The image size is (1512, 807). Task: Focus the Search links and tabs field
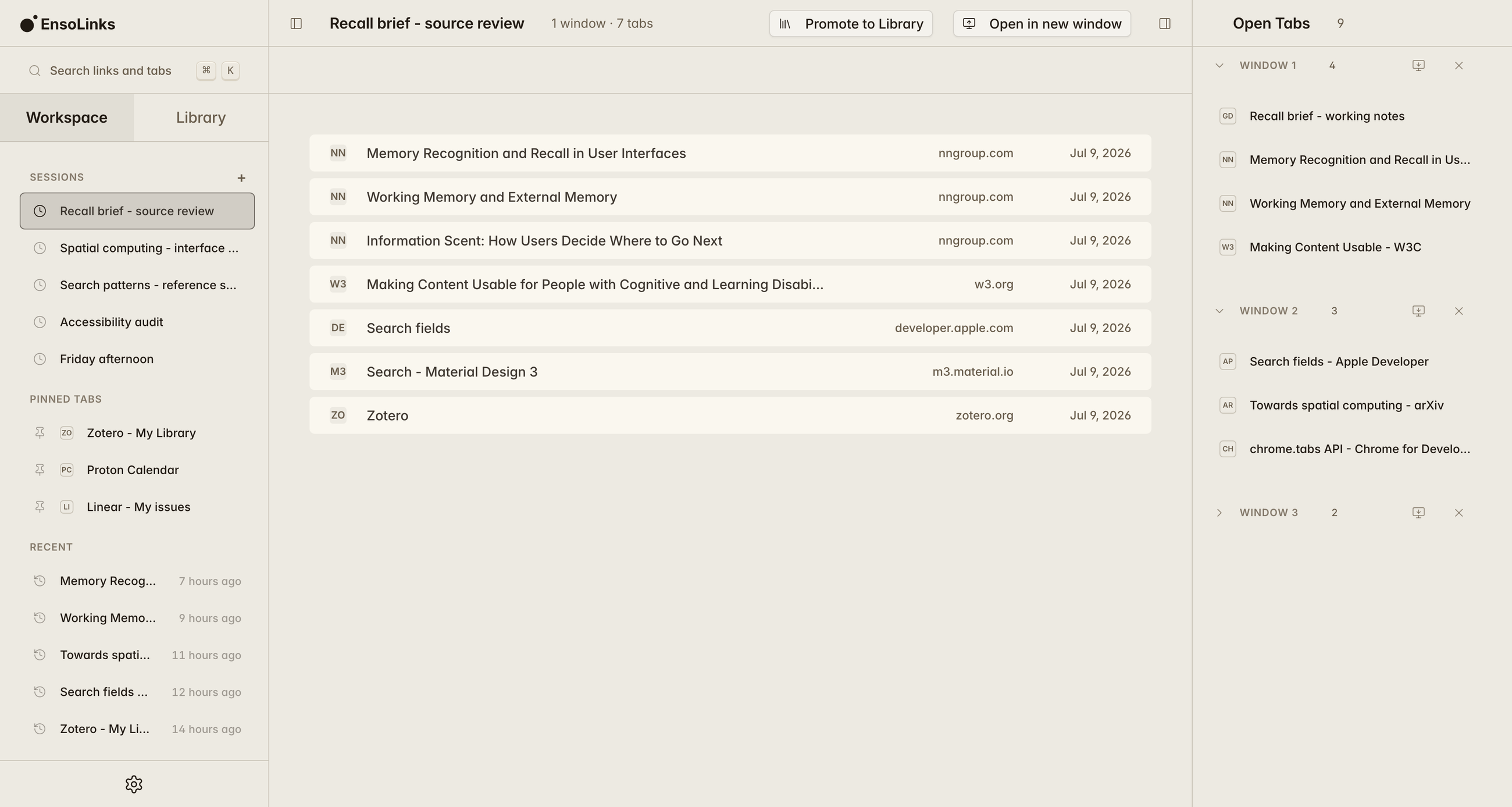pos(134,70)
